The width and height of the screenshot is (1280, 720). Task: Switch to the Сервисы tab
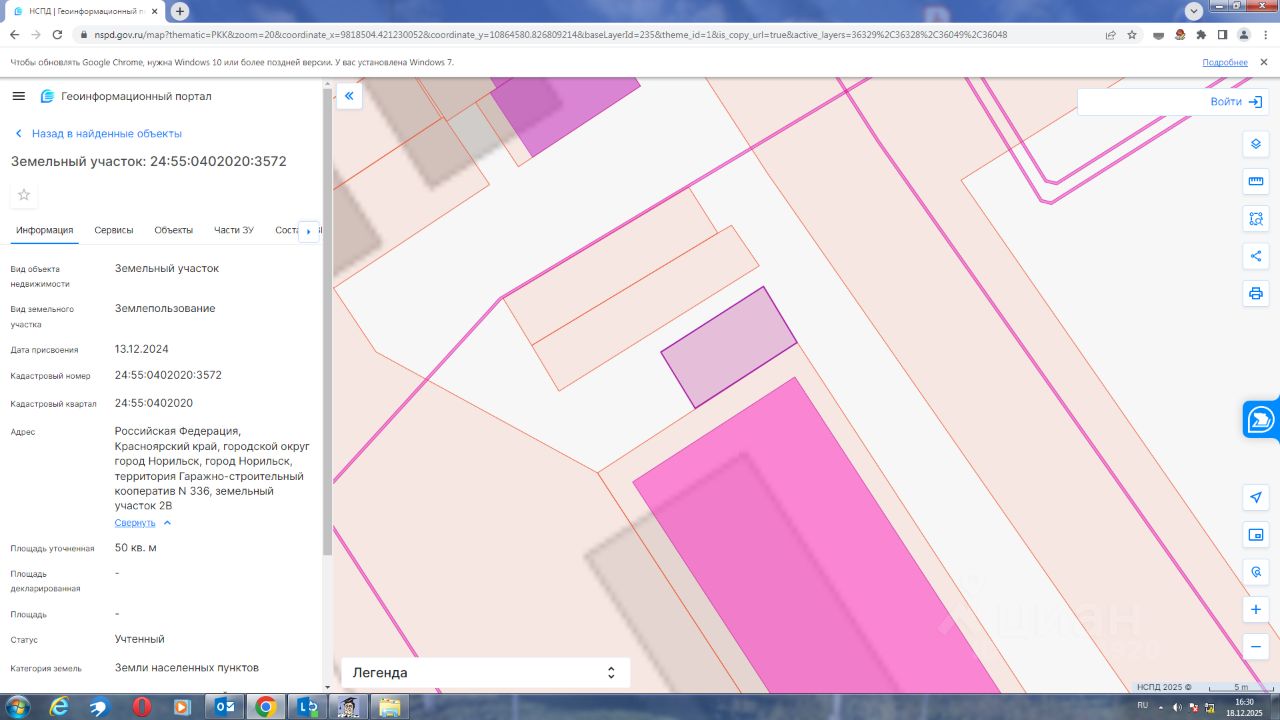coord(114,230)
